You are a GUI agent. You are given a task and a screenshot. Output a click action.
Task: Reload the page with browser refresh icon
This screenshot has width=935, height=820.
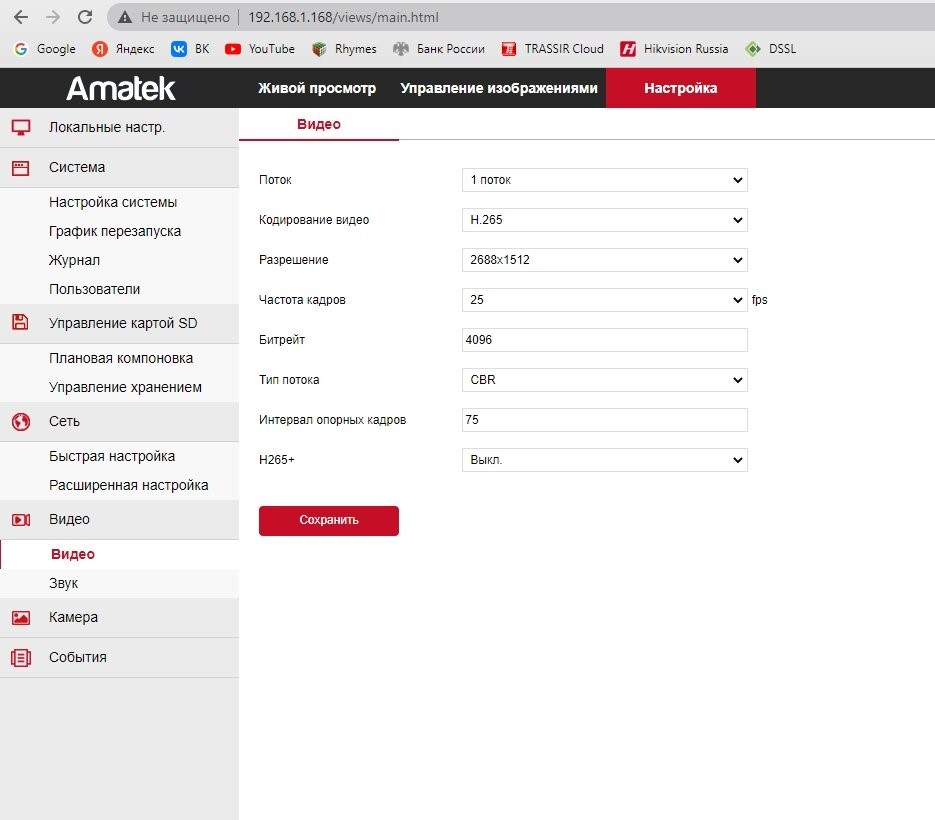click(85, 17)
